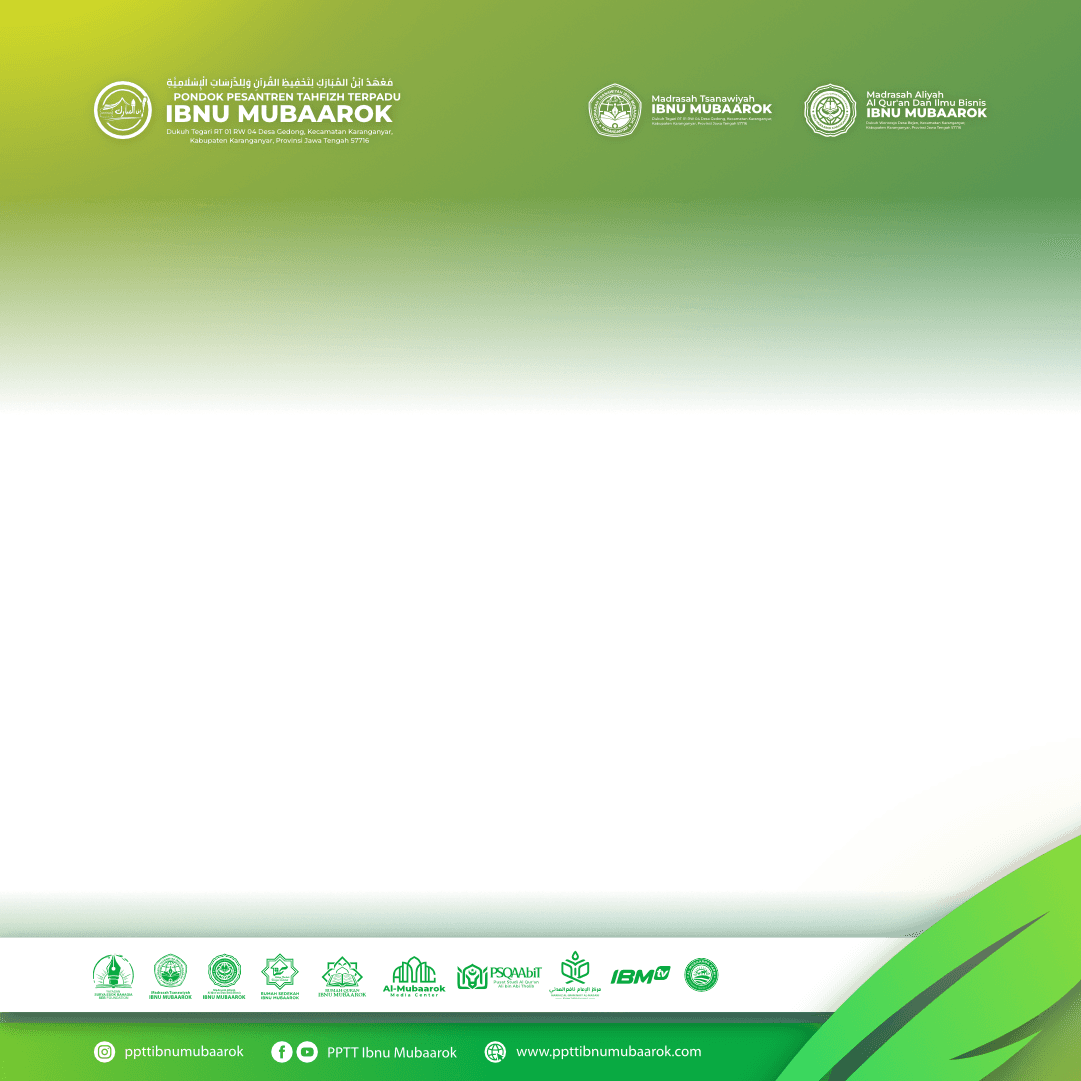
Task: Click the globe website icon in the footer
Action: [495, 1052]
